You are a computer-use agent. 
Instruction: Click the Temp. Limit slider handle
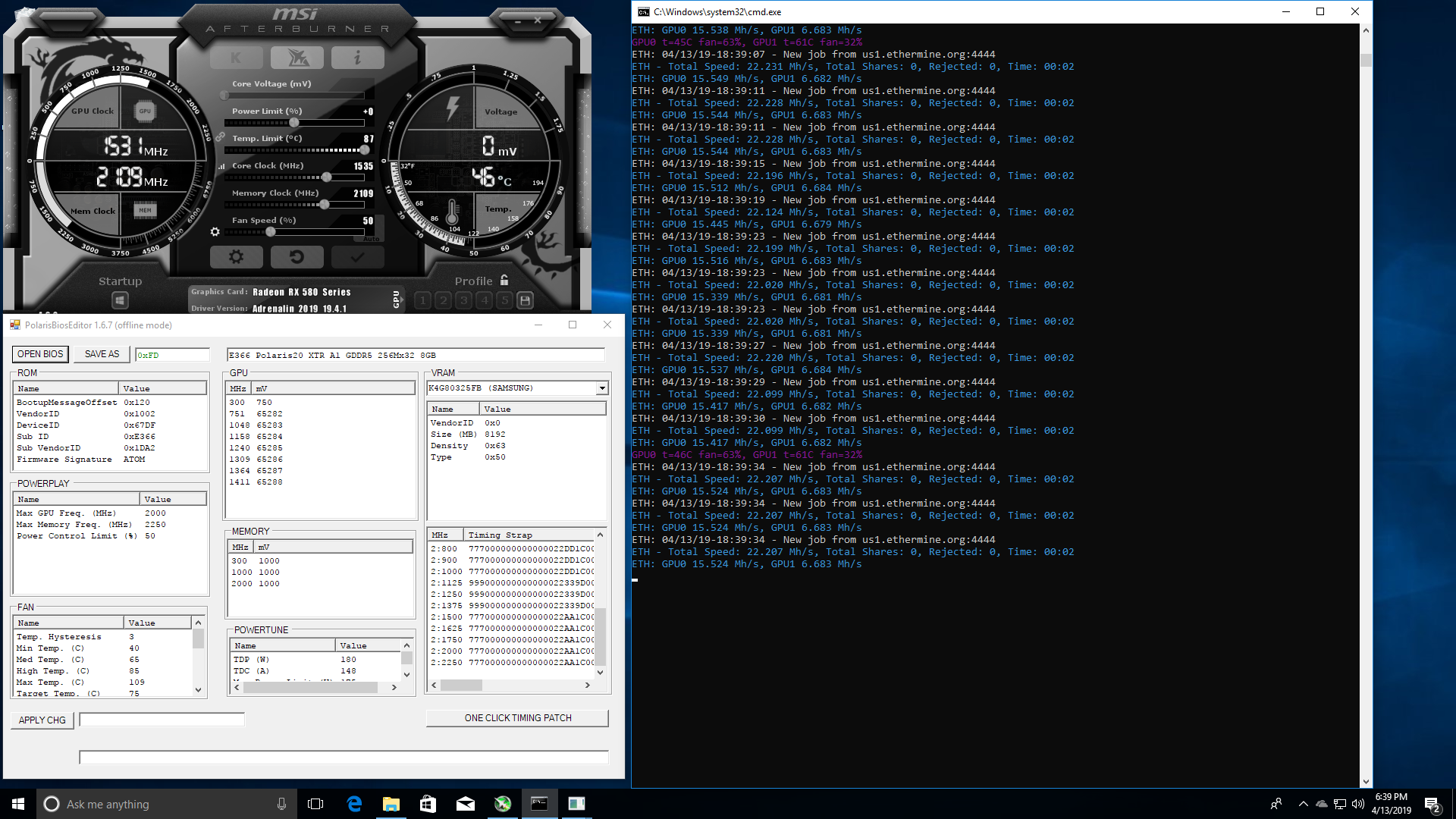(365, 150)
